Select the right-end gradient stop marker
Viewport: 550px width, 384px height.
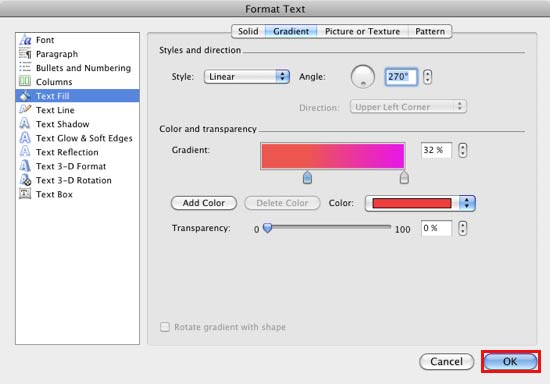404,177
